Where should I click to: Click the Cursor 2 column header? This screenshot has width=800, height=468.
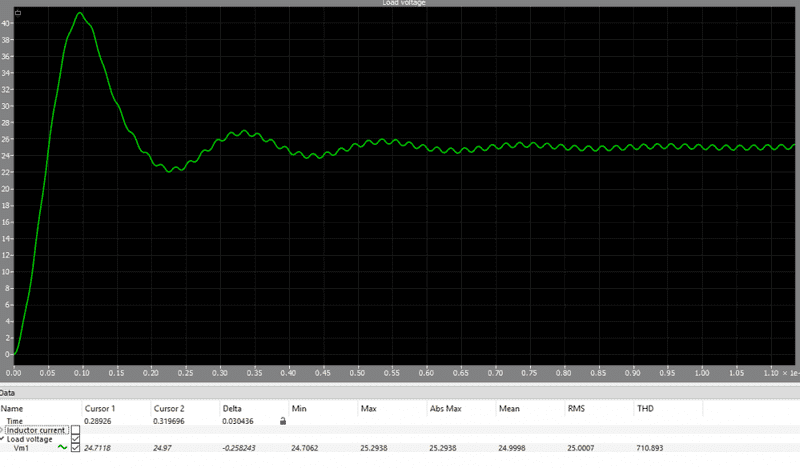(x=168, y=409)
